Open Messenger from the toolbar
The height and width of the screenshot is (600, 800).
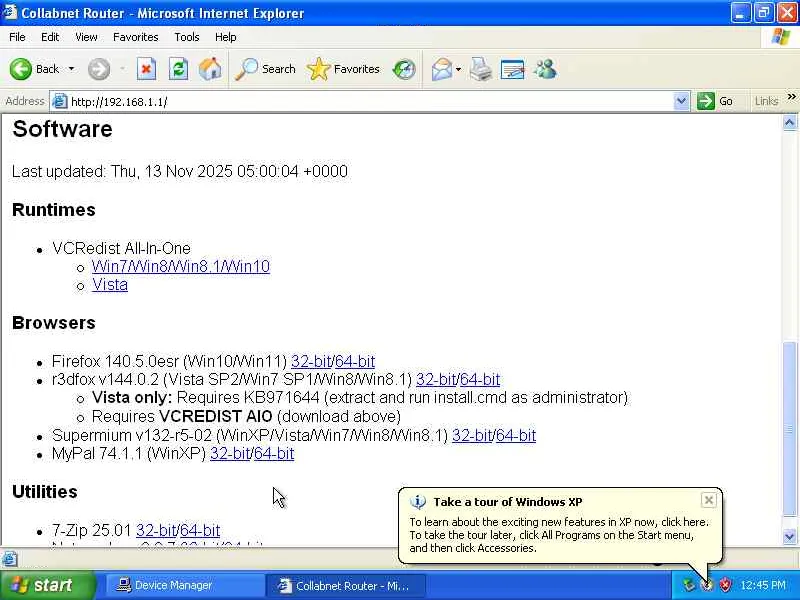[545, 69]
